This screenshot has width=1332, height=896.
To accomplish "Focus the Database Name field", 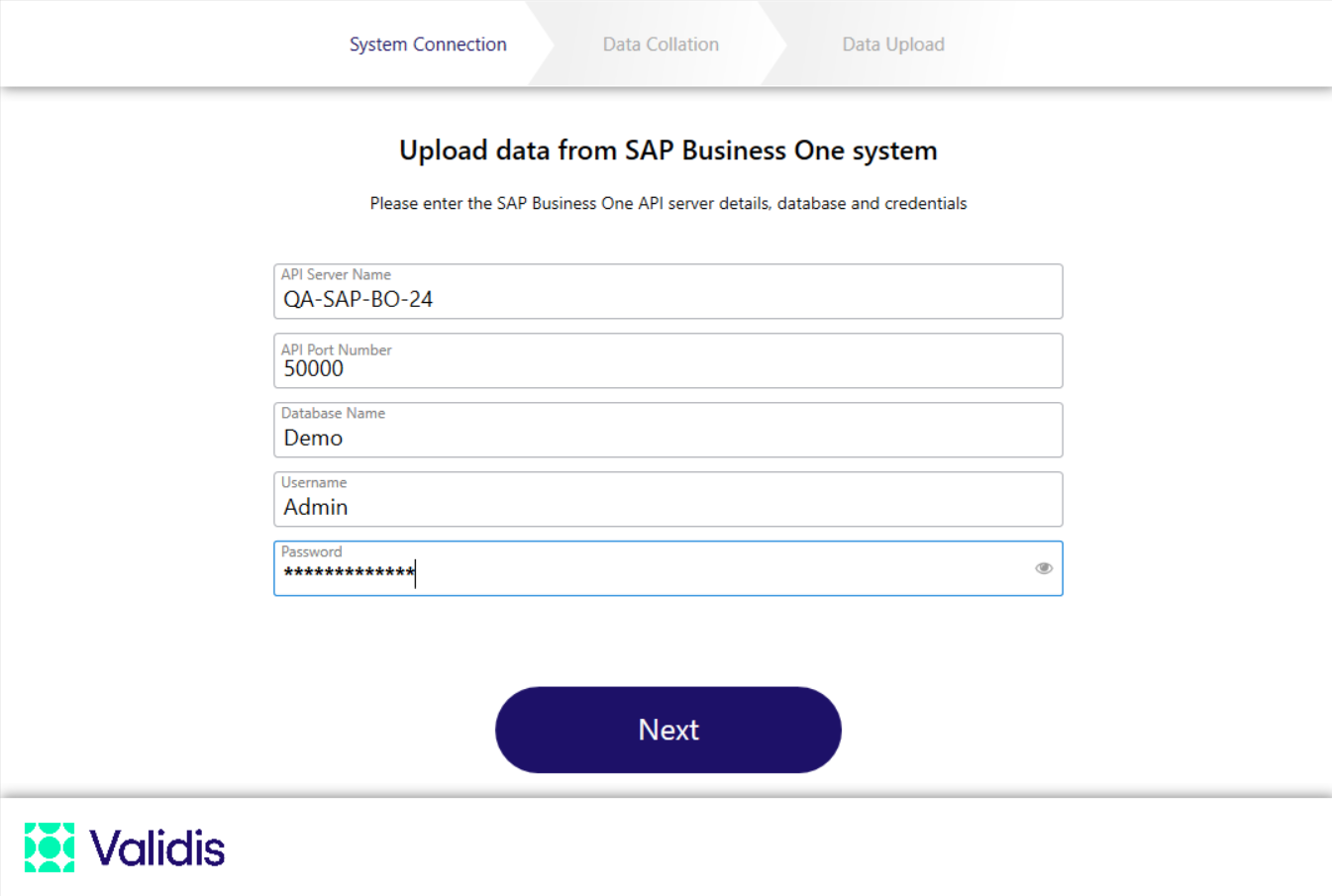I will 668,430.
